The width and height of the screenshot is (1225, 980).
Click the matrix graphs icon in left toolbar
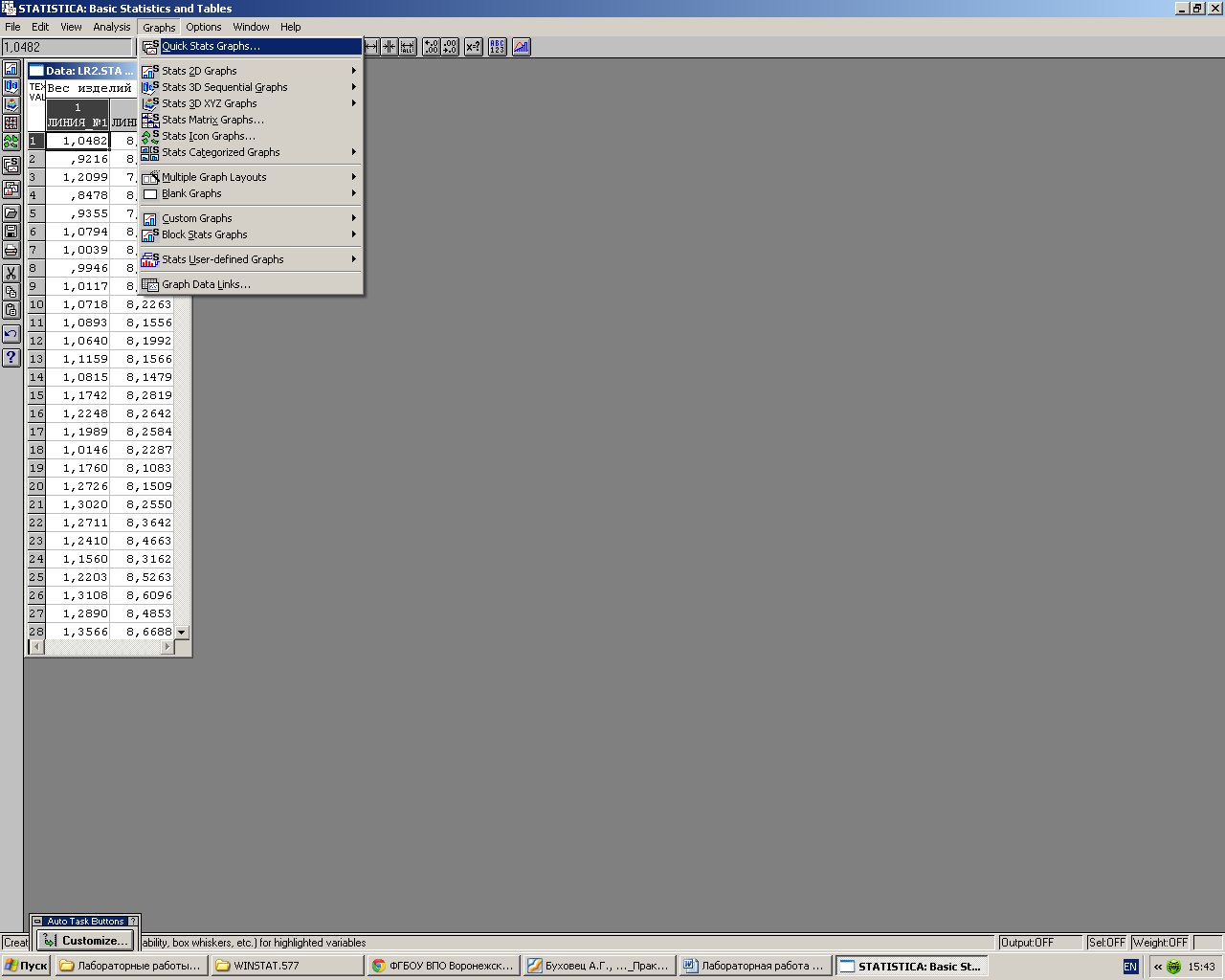click(x=11, y=123)
